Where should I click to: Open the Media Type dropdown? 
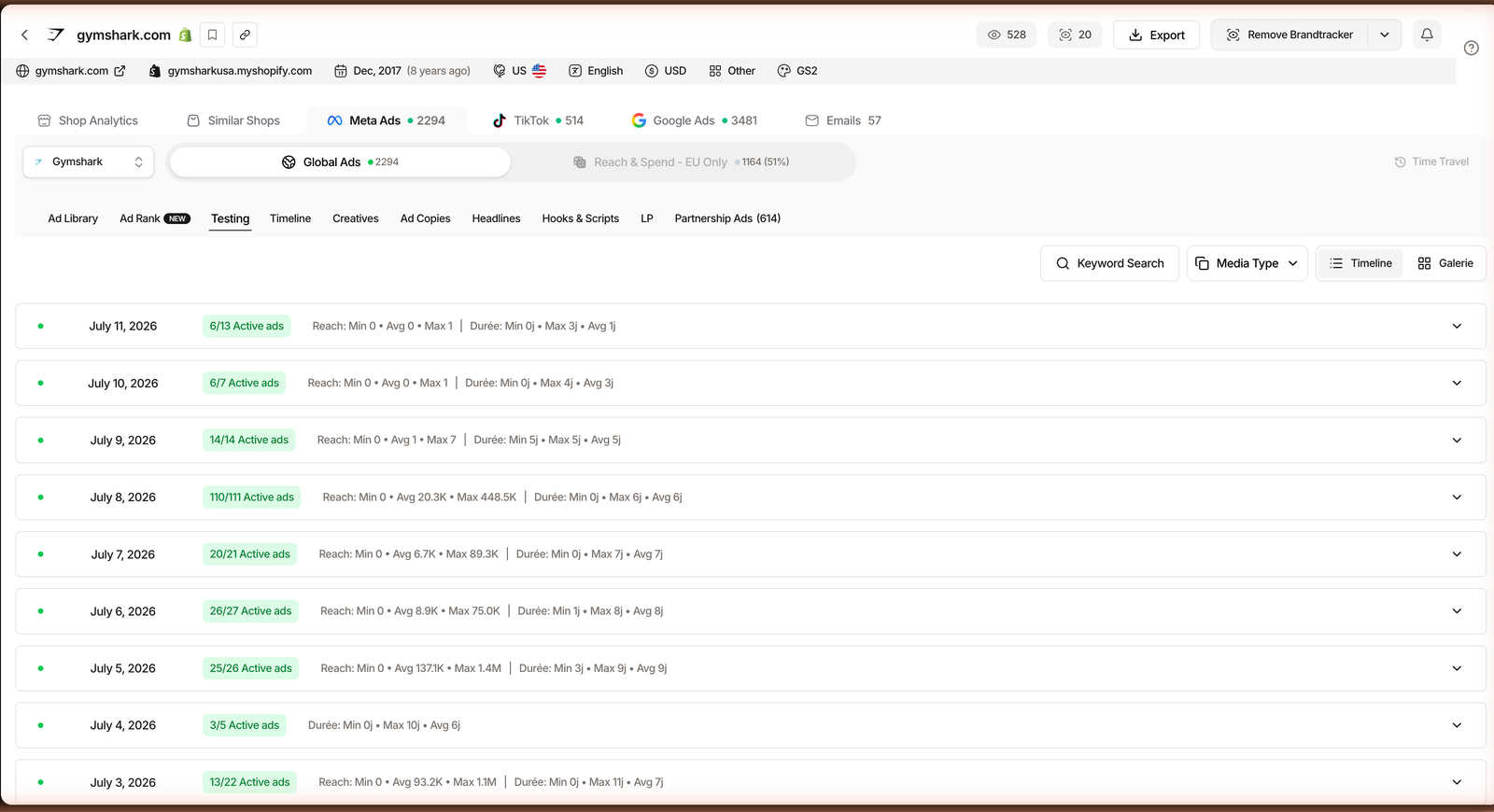coord(1247,263)
